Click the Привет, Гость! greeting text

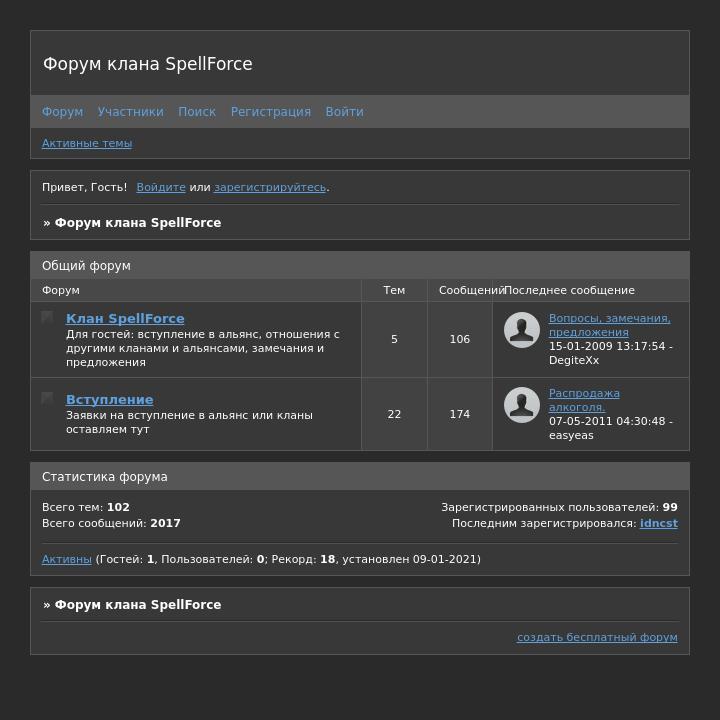click(x=84, y=187)
